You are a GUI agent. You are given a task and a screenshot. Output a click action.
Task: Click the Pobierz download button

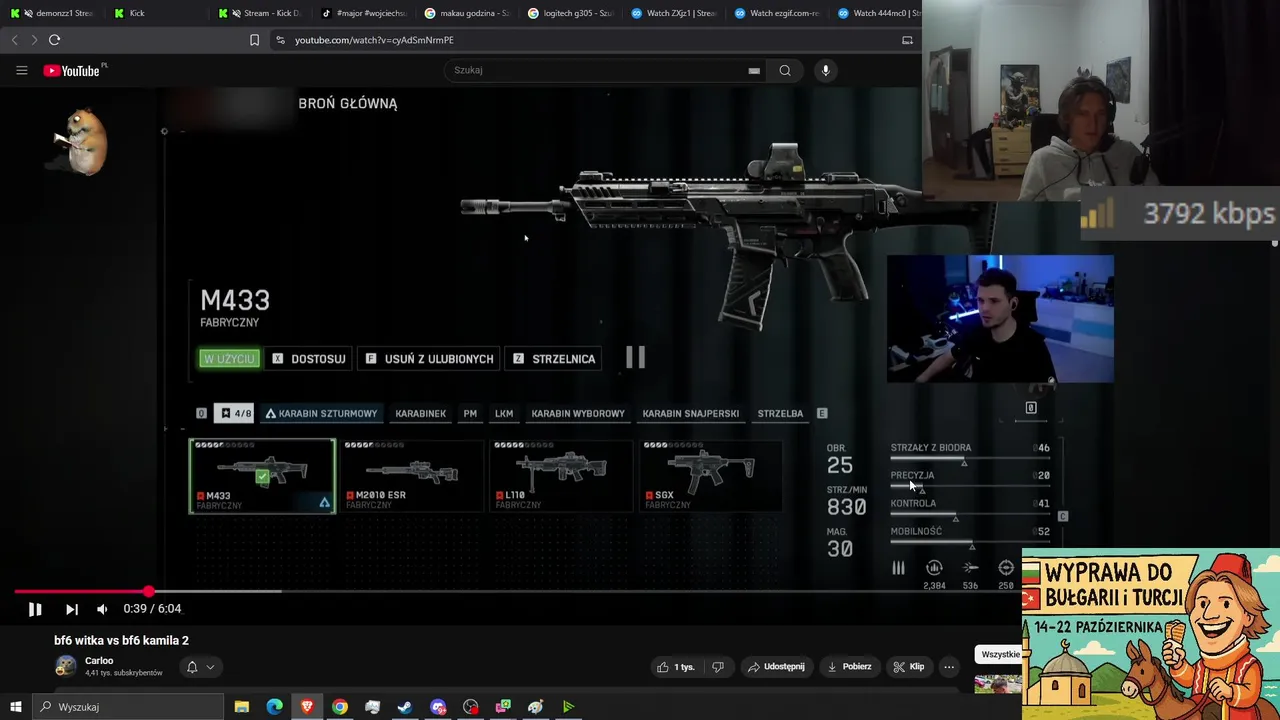coord(849,667)
